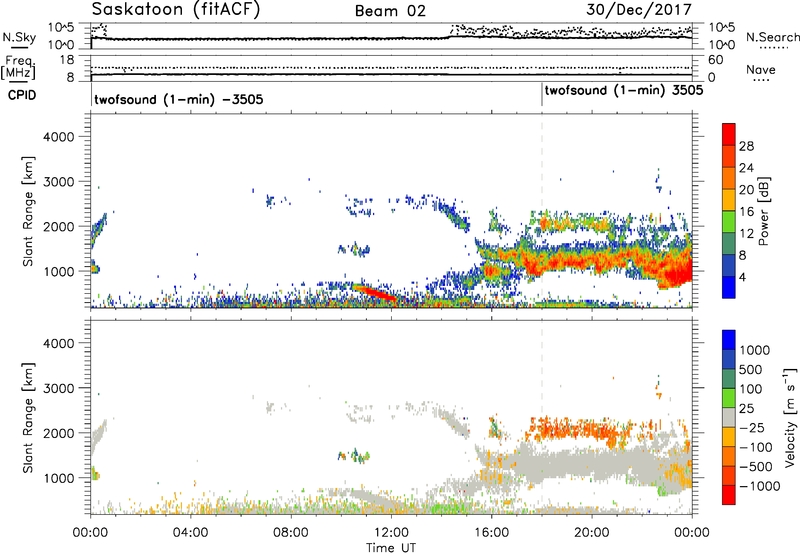This screenshot has height=554, width=800.
Task: Click the '20:00' time axis tick label
Action: point(592,533)
